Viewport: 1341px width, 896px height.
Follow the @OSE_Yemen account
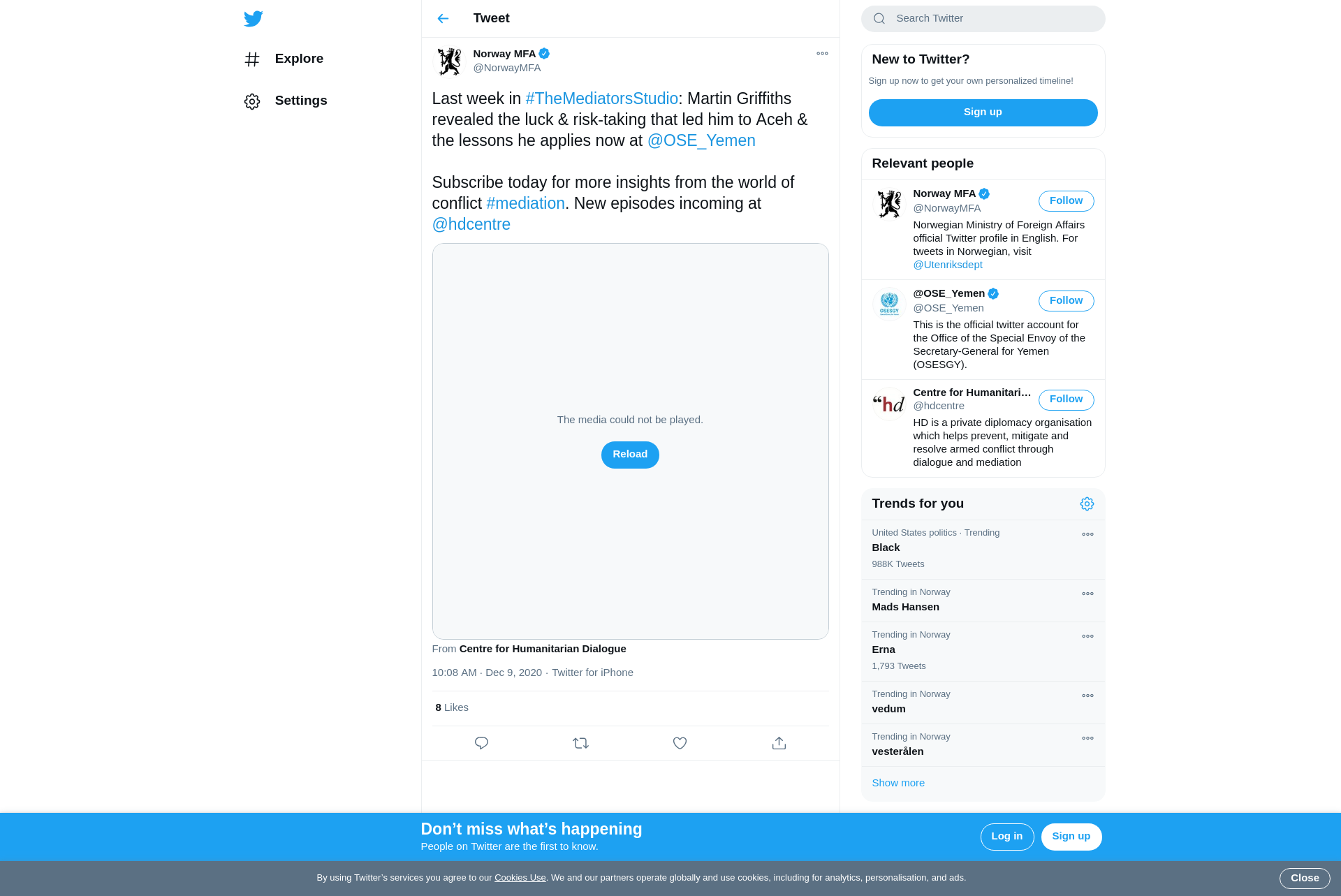click(1066, 301)
